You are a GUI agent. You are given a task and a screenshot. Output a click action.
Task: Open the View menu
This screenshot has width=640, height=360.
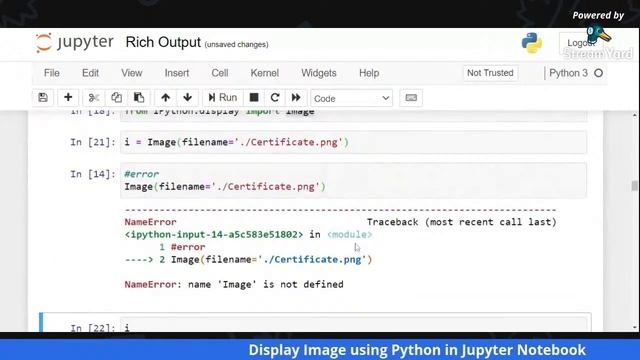click(x=131, y=73)
